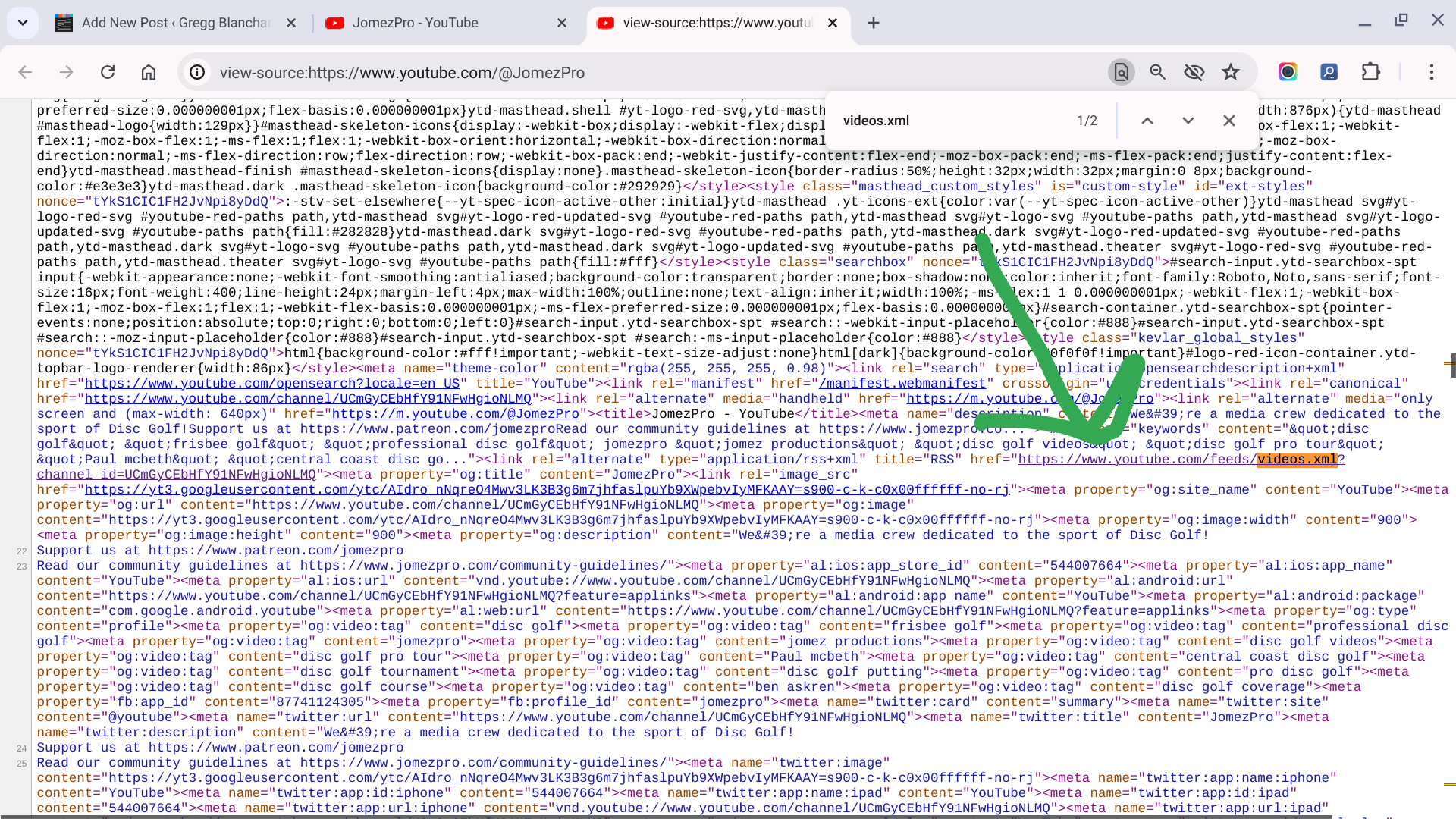Close the find bar
1456x819 pixels.
(1229, 121)
